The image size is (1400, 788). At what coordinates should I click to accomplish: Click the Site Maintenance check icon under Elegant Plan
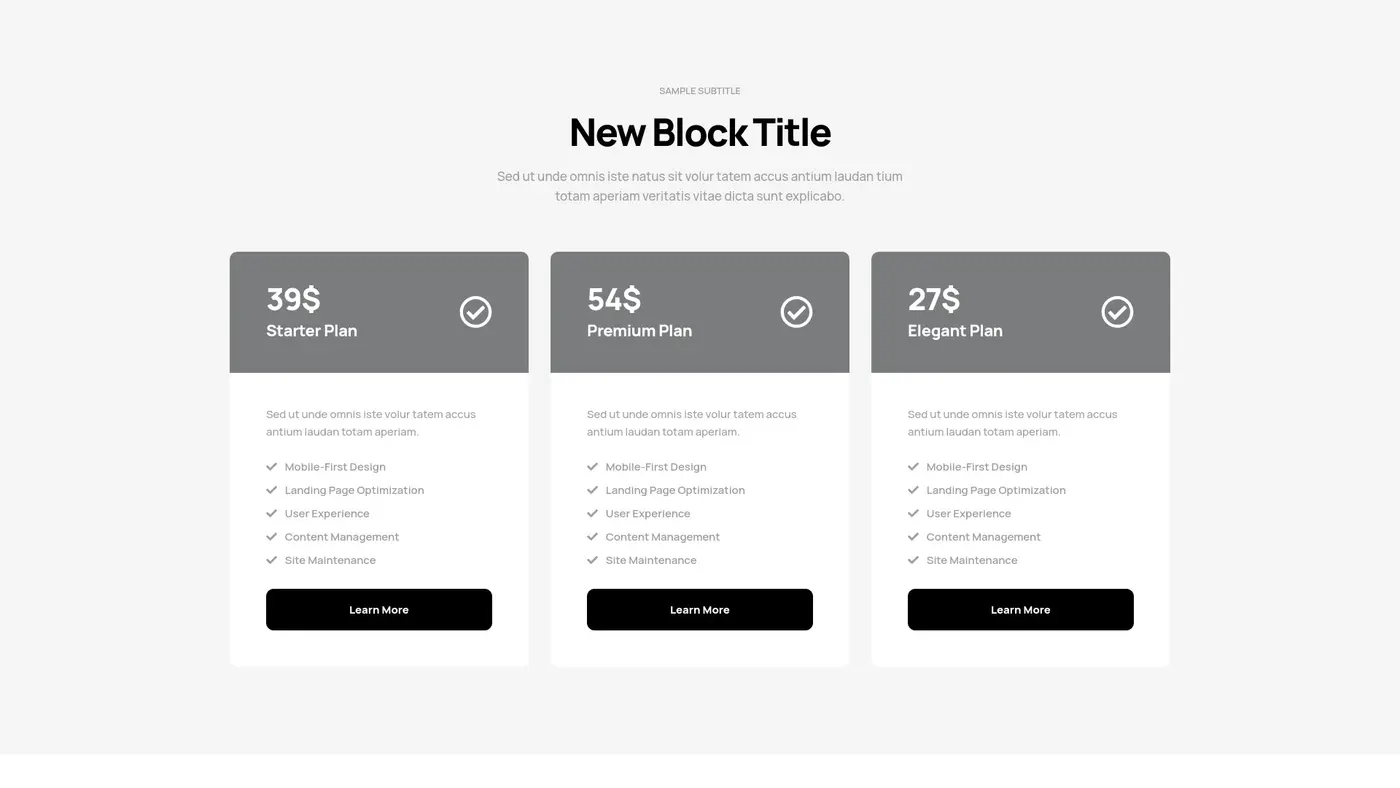pos(912,560)
